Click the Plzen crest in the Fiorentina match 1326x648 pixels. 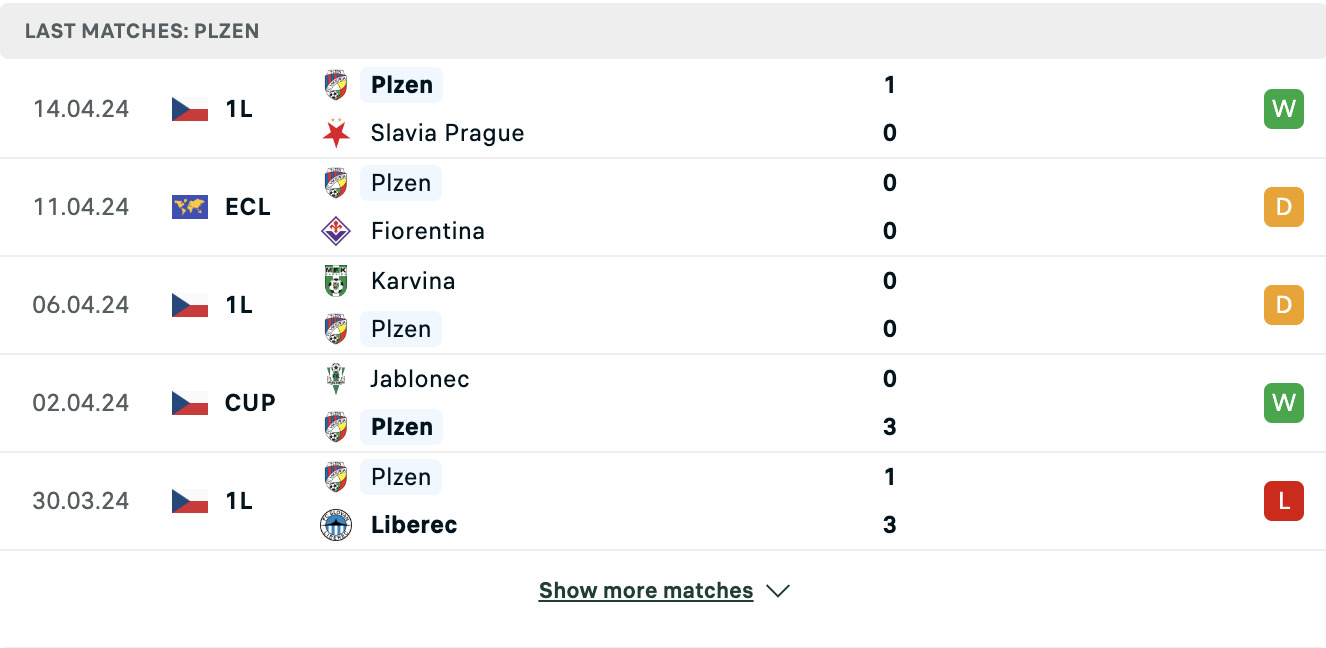[x=336, y=183]
